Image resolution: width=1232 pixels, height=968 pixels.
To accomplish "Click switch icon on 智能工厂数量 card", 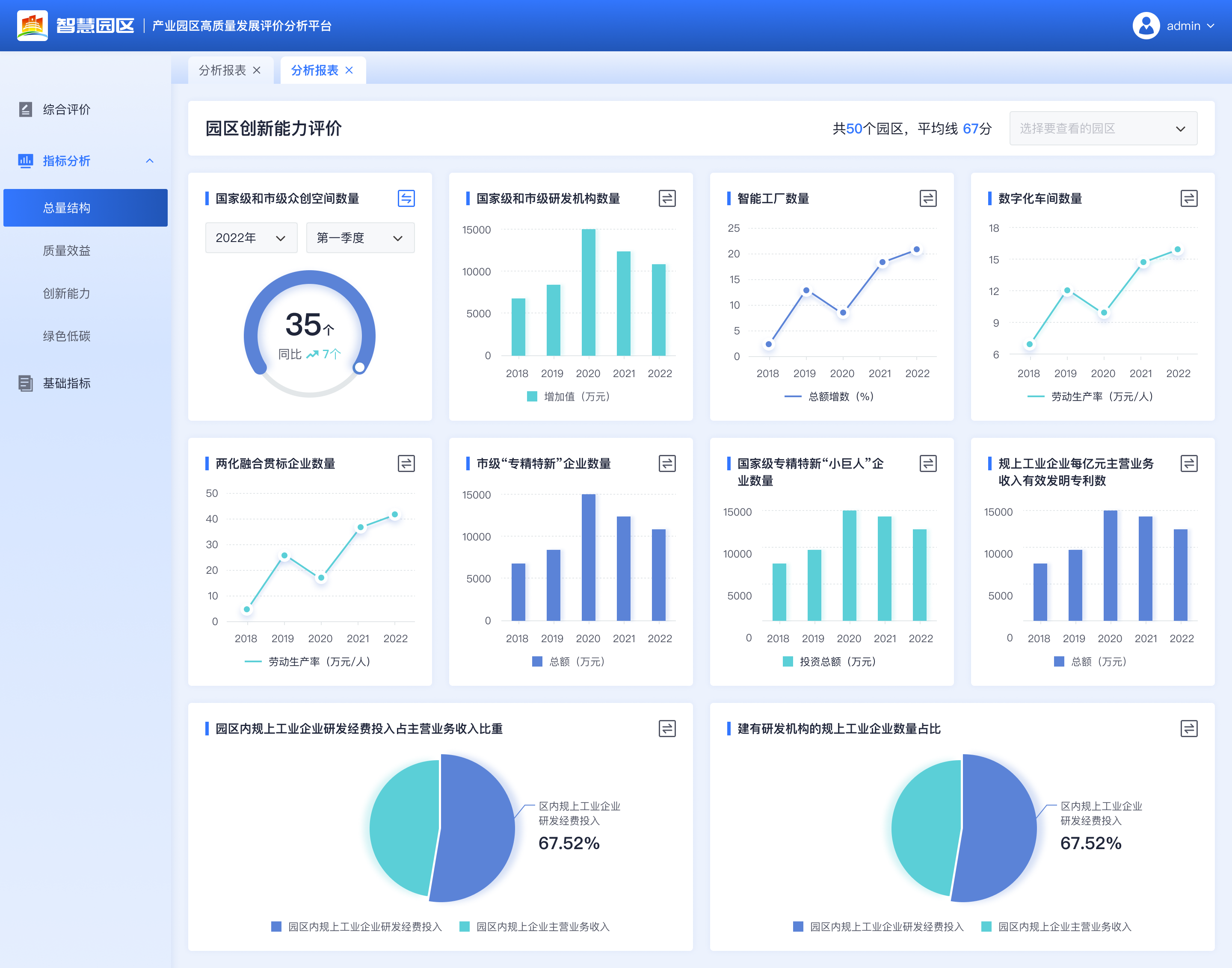I will coord(927,198).
